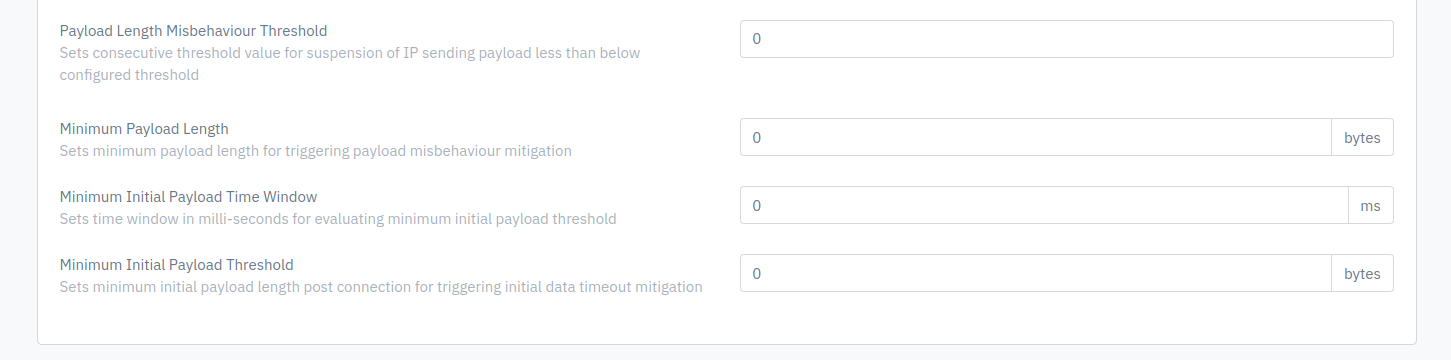Screen dimensions: 1451x360
Task: Click the help text about payload misbehaviour mitigation
Action: pyautogui.click(x=316, y=151)
